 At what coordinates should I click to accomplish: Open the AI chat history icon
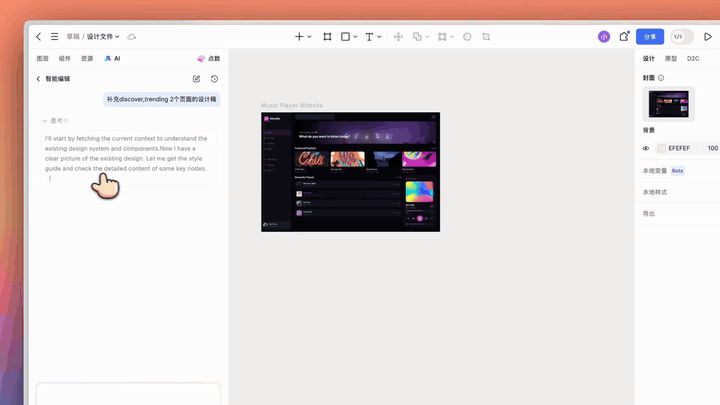214,79
